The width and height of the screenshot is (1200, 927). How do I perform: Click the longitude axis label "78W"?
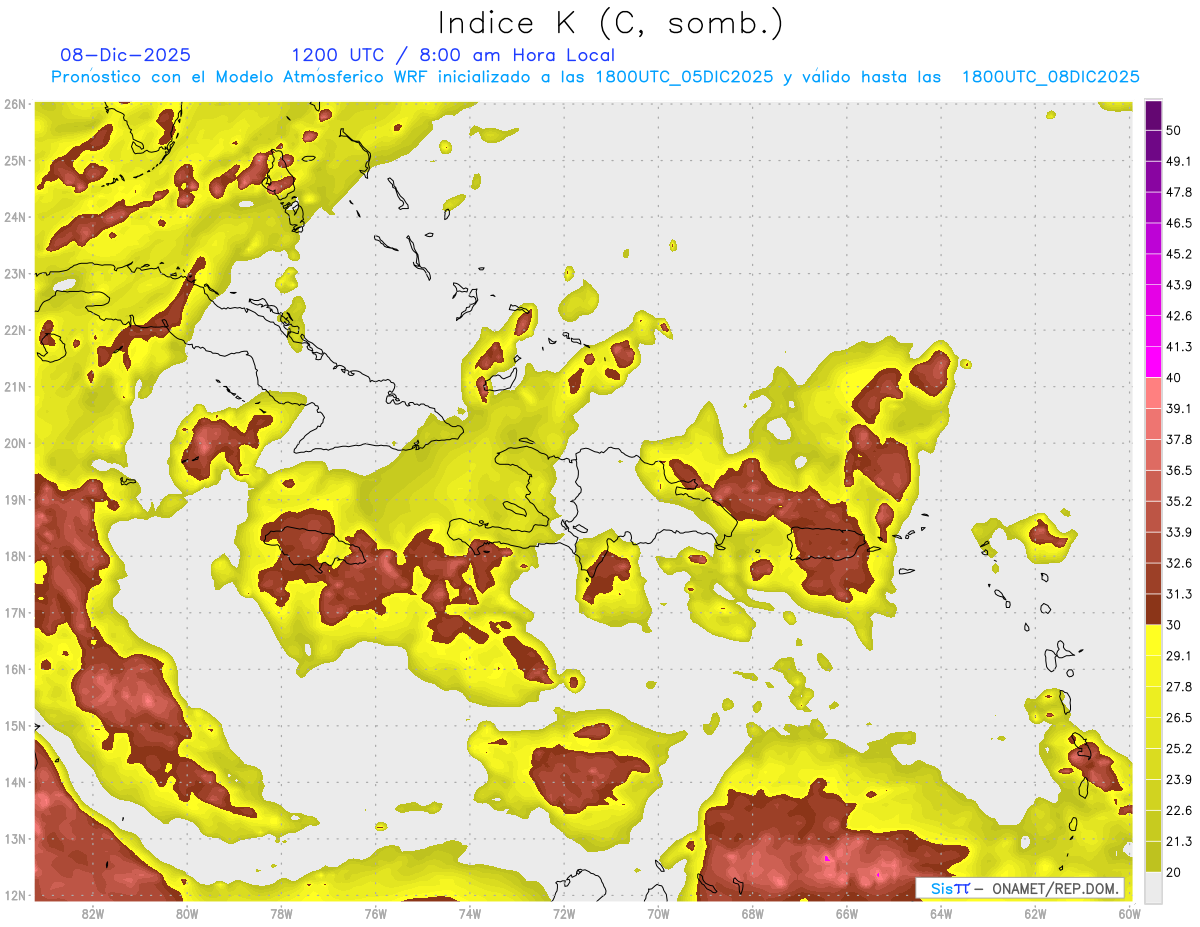pyautogui.click(x=281, y=913)
